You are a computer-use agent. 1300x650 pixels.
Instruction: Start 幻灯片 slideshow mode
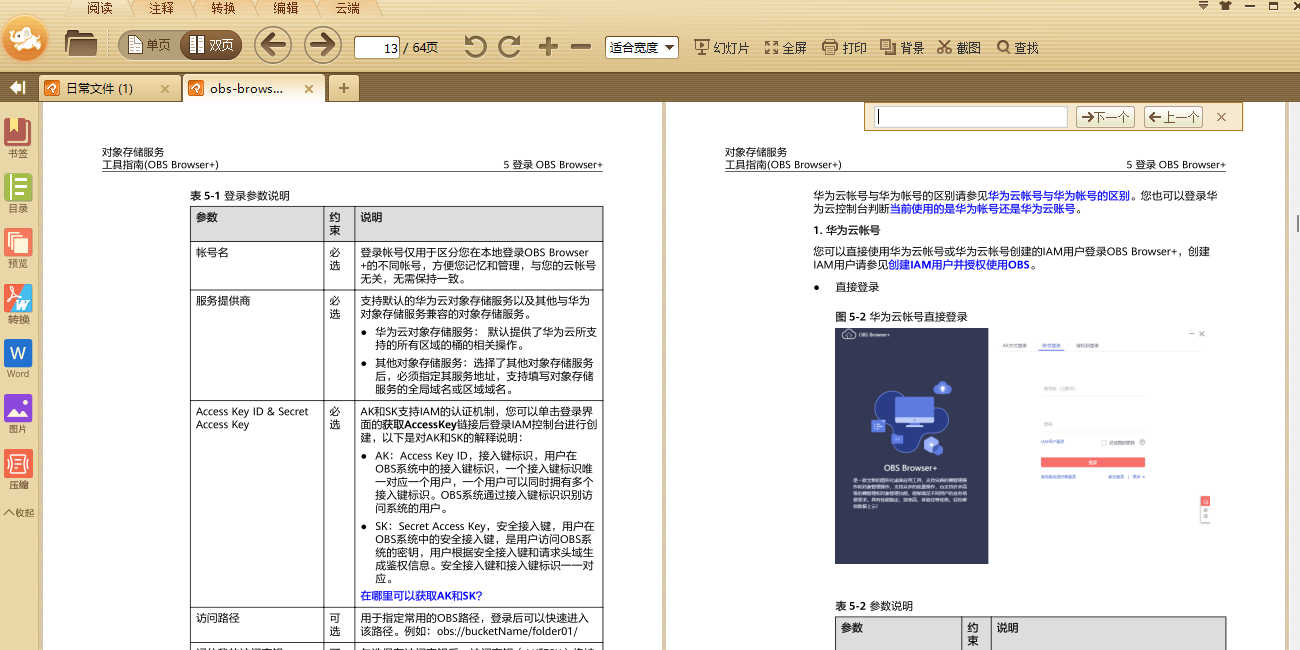click(x=720, y=47)
